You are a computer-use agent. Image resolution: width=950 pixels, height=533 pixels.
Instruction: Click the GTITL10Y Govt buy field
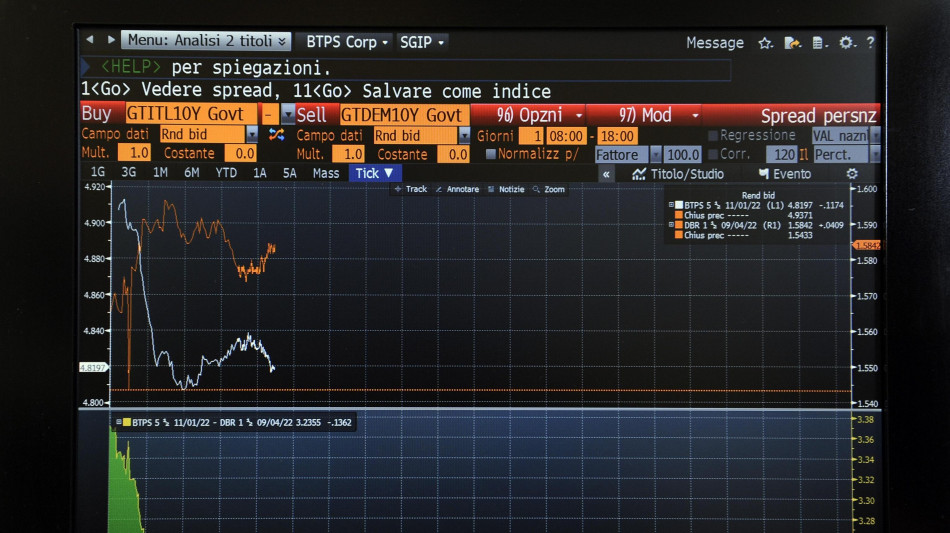(191, 113)
